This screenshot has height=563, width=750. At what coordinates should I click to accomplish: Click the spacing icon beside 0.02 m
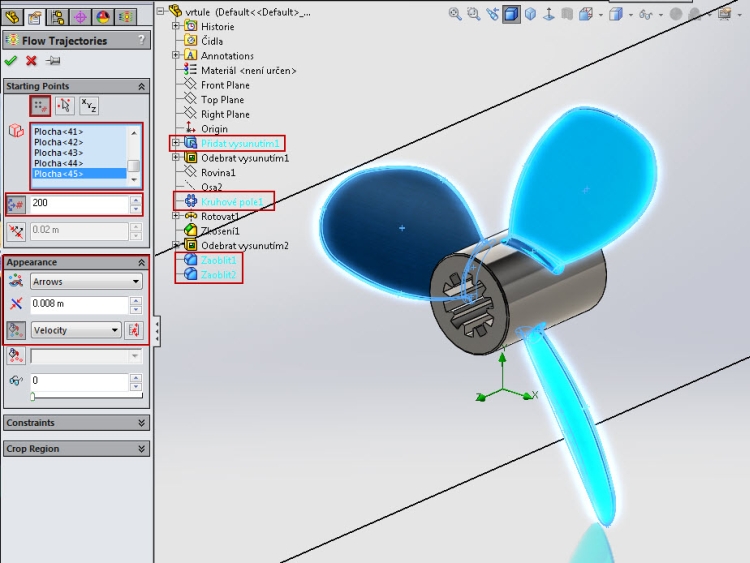[x=16, y=231]
